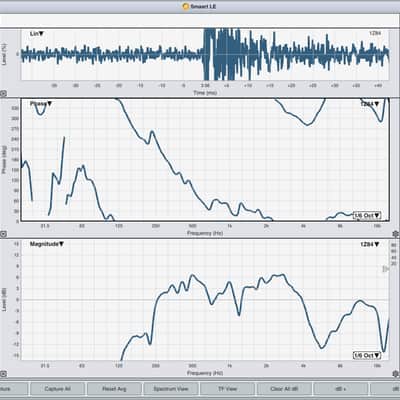
Task: Open the Magnitude plot type dropdown
Action: (x=47, y=244)
